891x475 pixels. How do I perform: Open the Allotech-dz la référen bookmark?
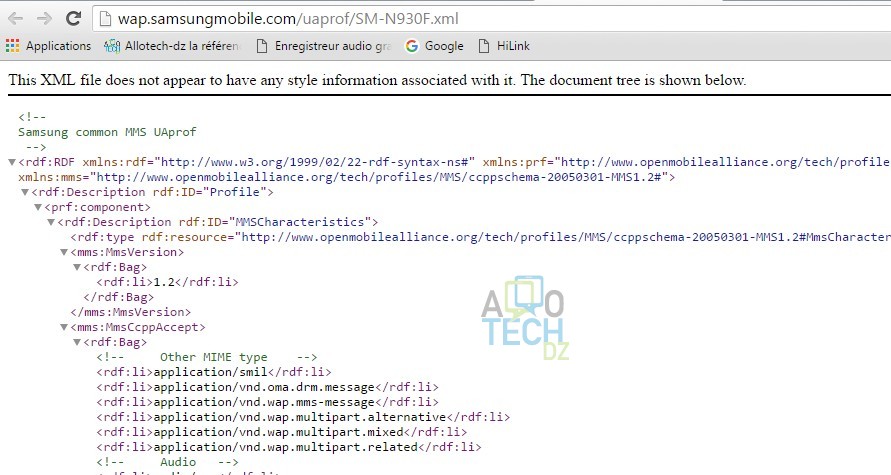182,46
